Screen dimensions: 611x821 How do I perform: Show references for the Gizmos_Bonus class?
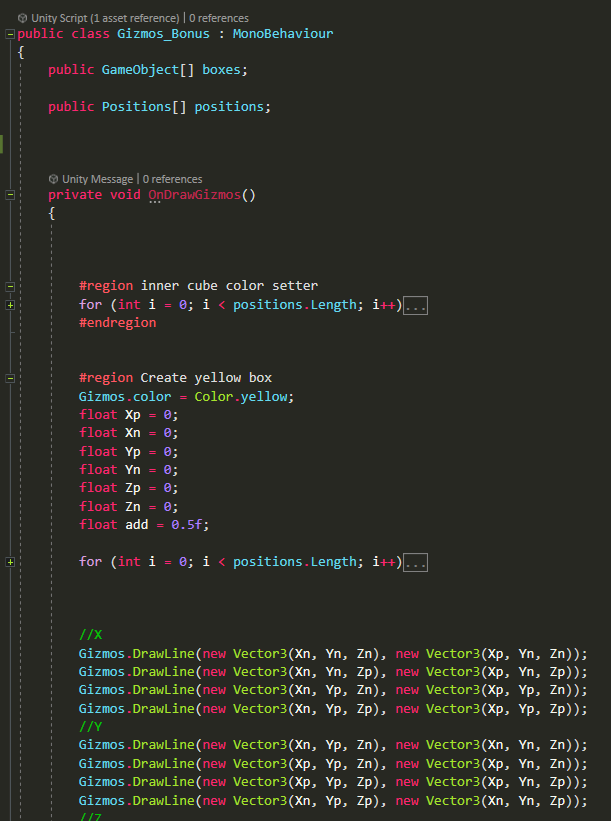click(x=218, y=18)
